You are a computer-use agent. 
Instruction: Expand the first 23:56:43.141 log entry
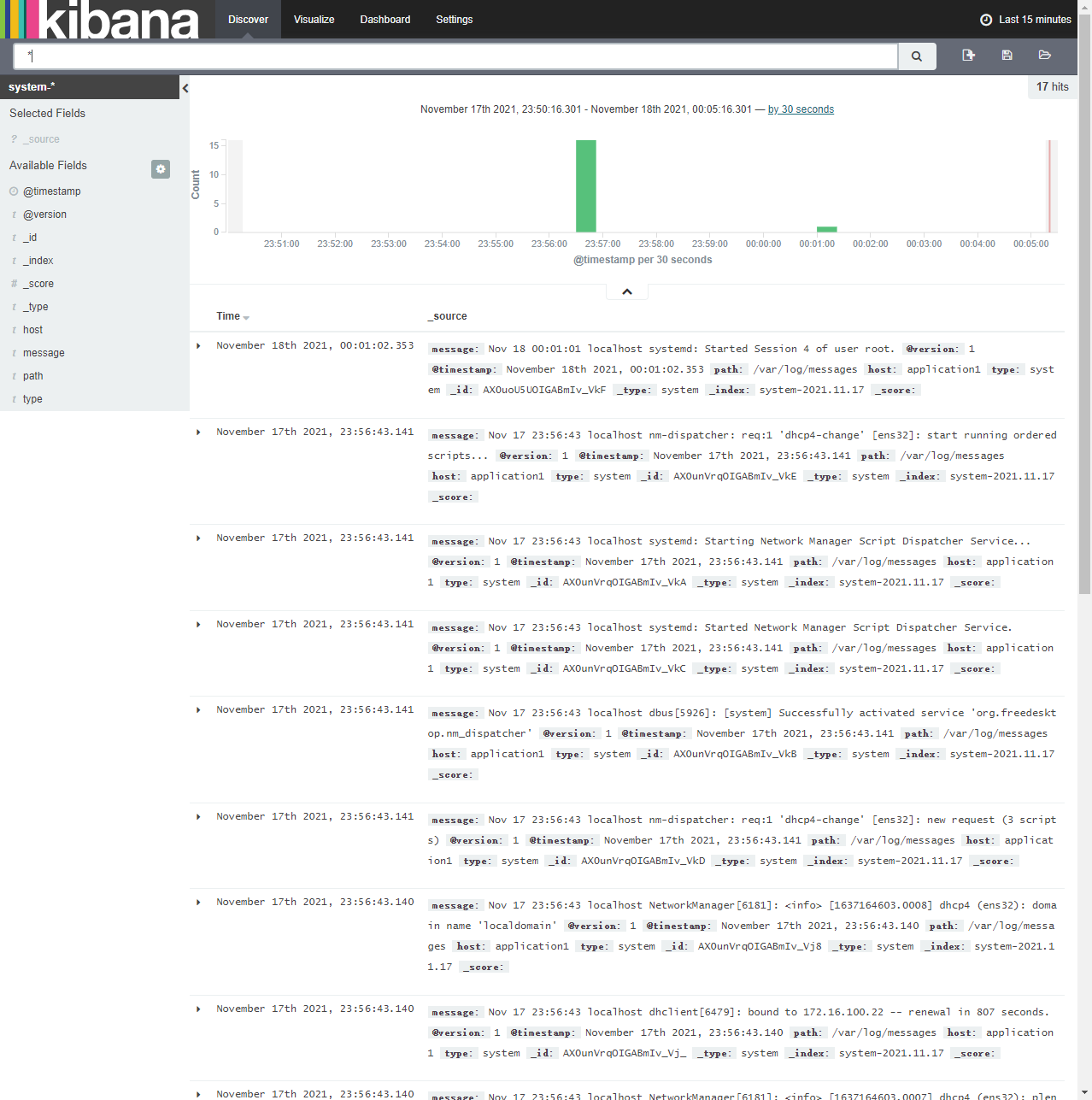[x=199, y=432]
